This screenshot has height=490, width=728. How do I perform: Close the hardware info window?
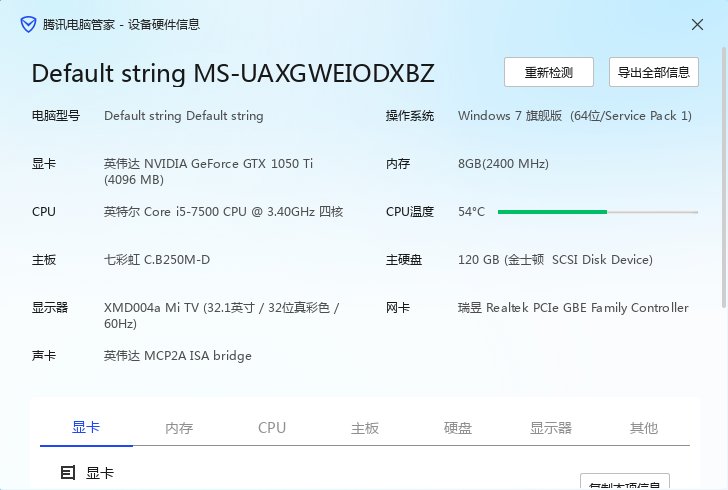point(697,25)
